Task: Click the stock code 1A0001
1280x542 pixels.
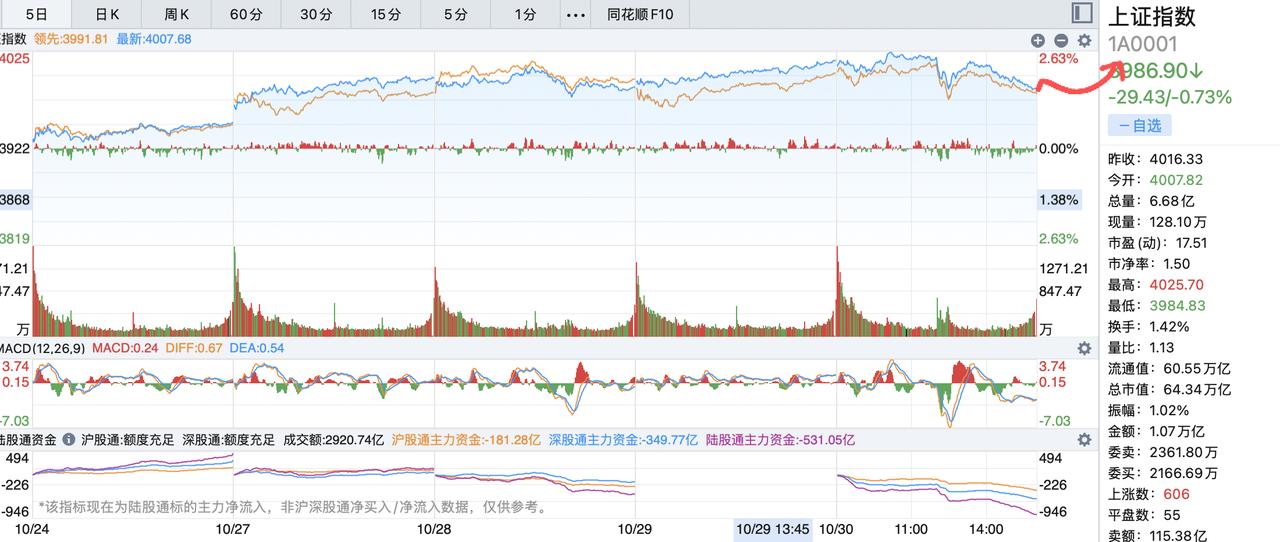Action: pyautogui.click(x=1142, y=44)
